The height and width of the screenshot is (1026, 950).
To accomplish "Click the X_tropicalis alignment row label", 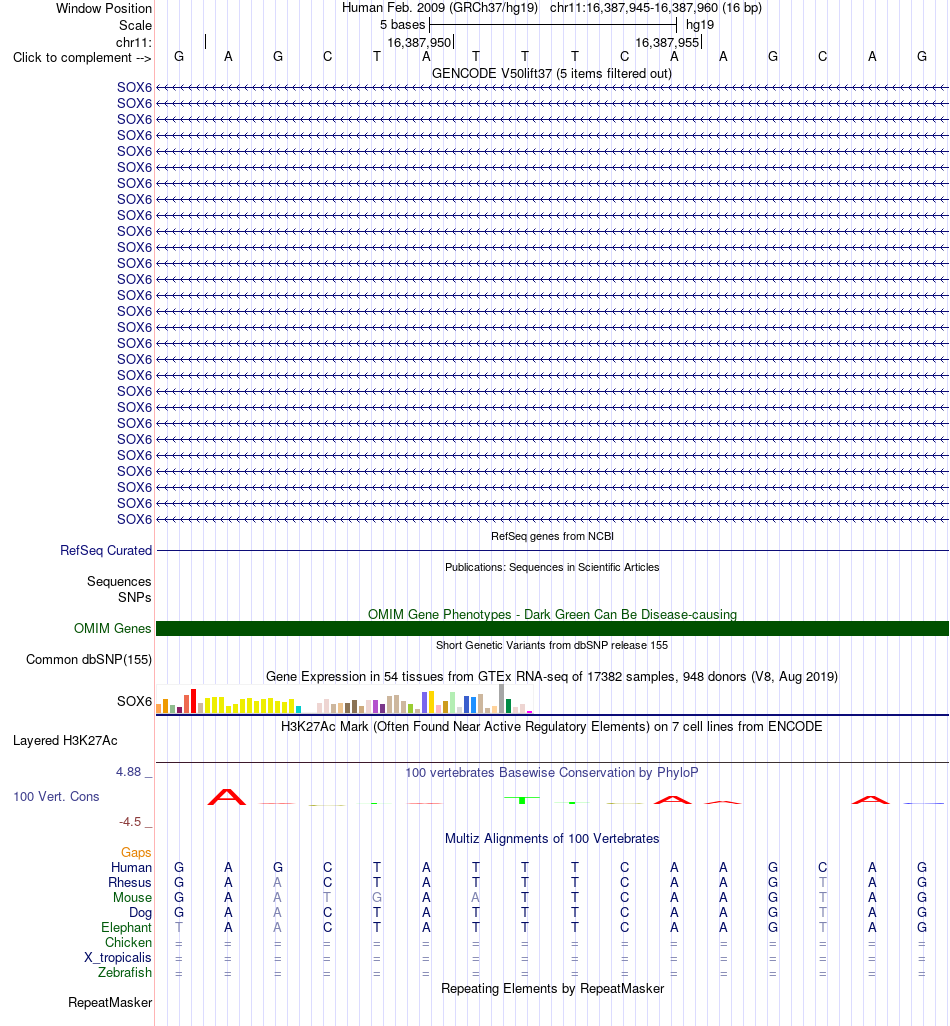I will [118, 958].
